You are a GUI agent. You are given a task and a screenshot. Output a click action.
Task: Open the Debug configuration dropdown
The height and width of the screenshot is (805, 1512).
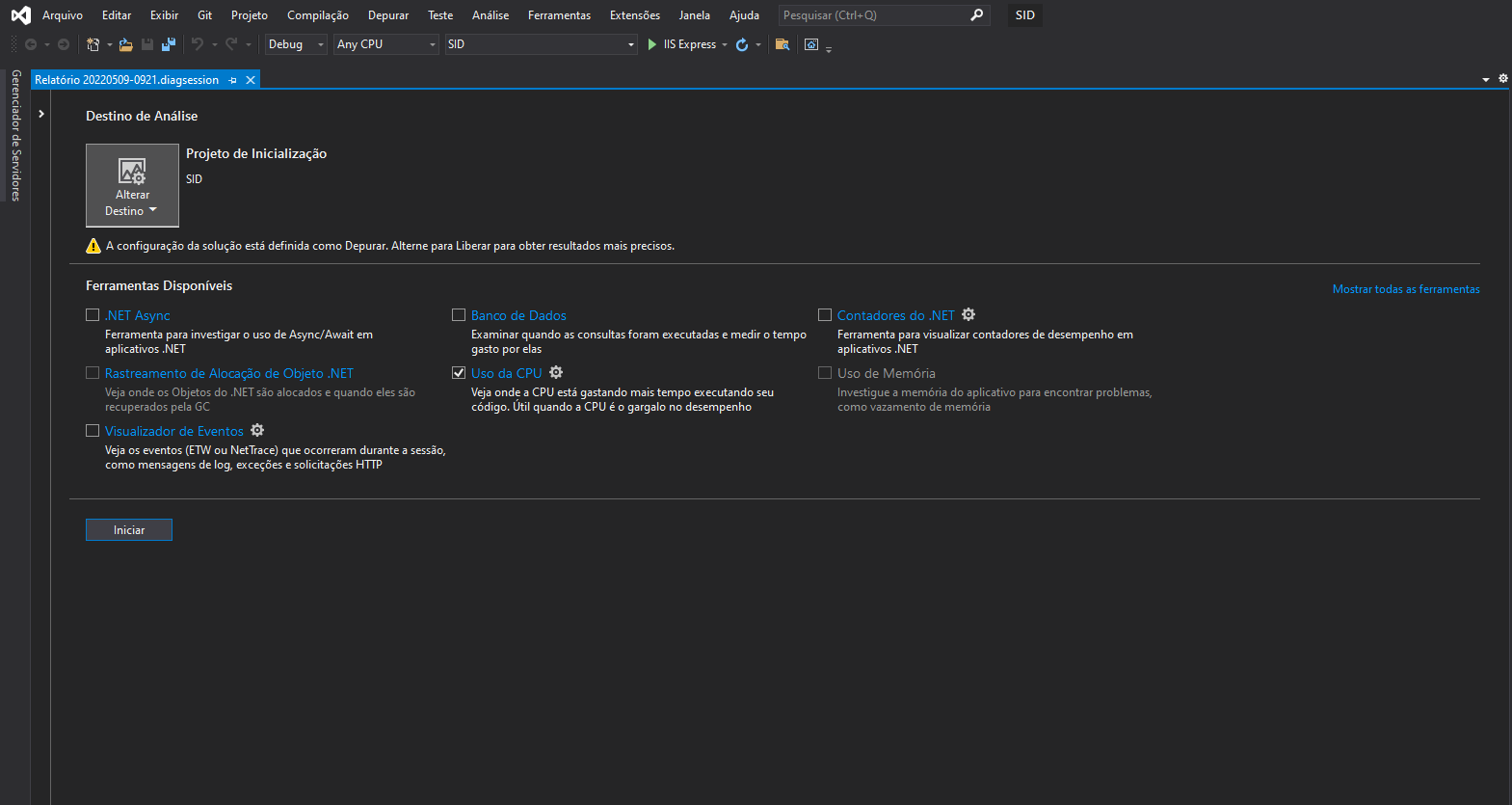tap(296, 44)
